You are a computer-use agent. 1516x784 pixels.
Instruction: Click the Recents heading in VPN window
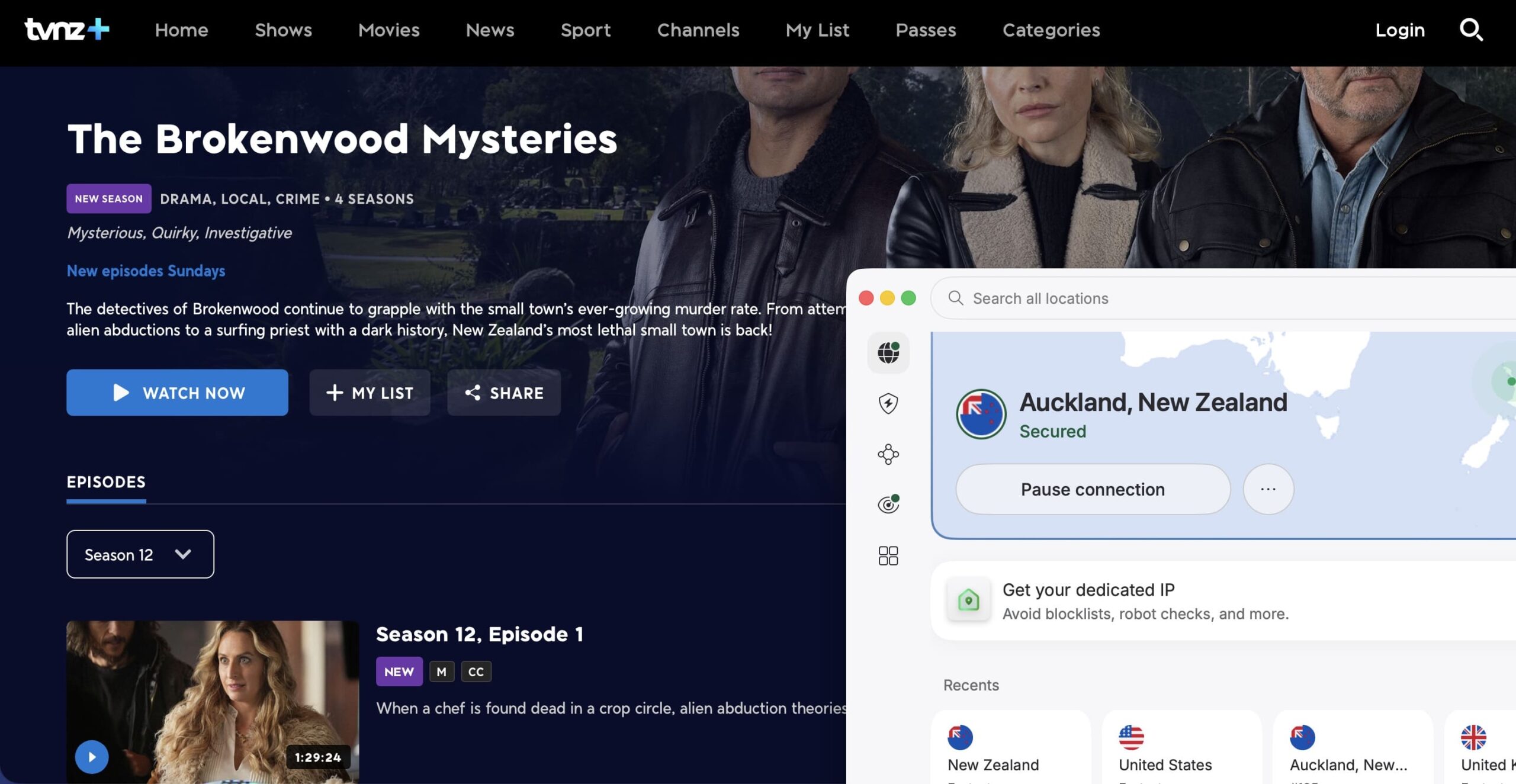(971, 685)
